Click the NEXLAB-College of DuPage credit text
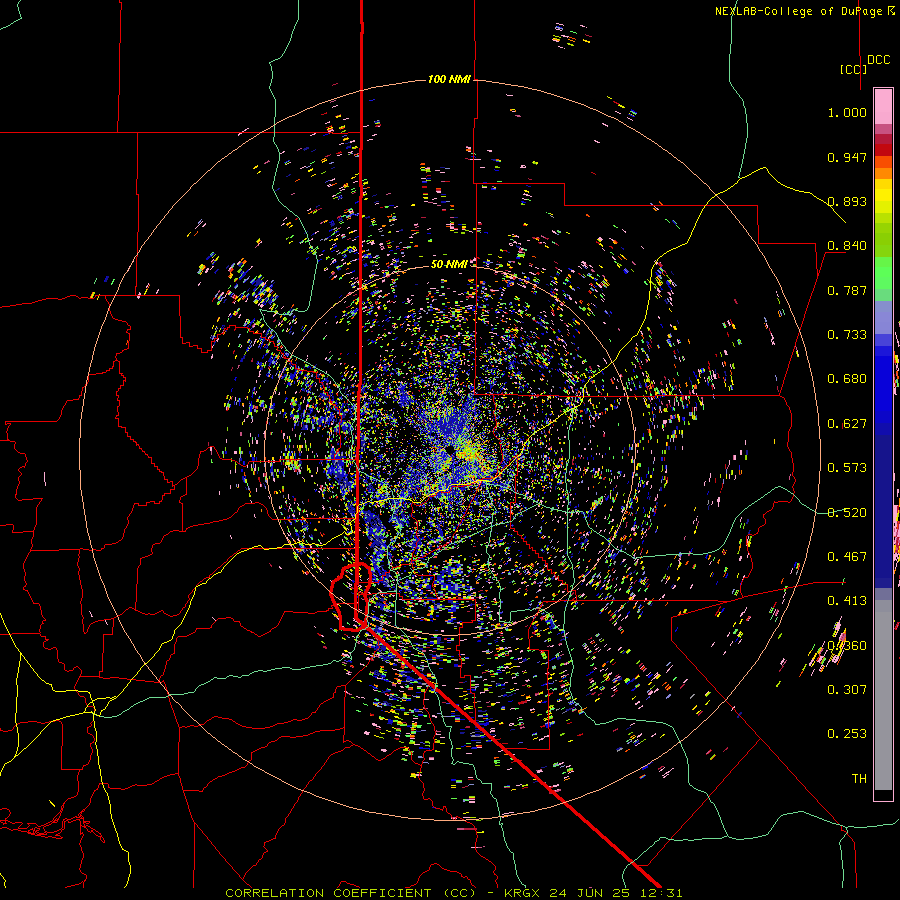This screenshot has width=900, height=900. pyautogui.click(x=798, y=11)
